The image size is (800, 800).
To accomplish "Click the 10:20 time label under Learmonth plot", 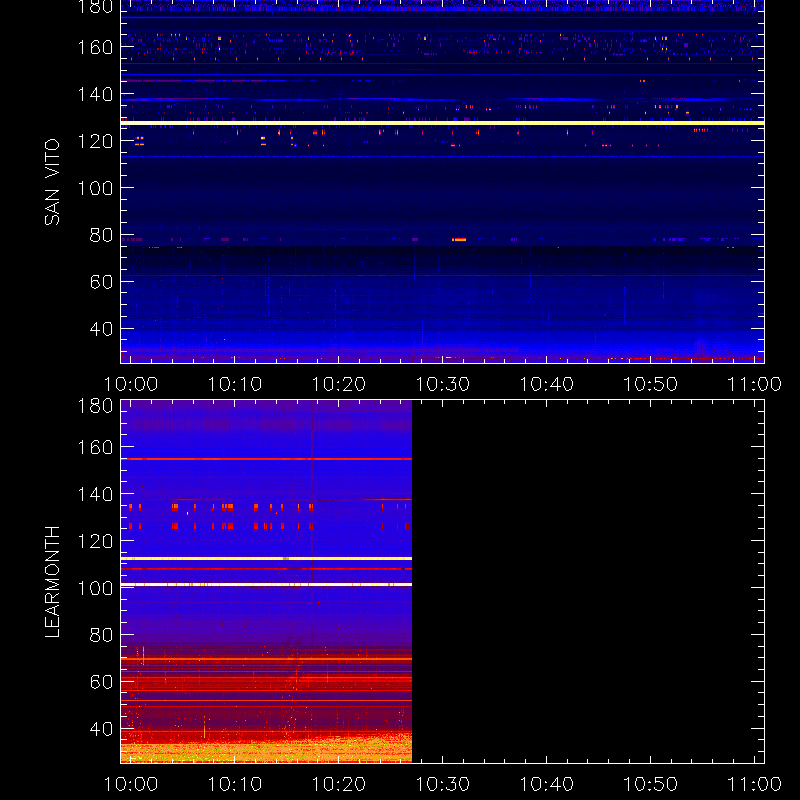I will click(x=339, y=784).
